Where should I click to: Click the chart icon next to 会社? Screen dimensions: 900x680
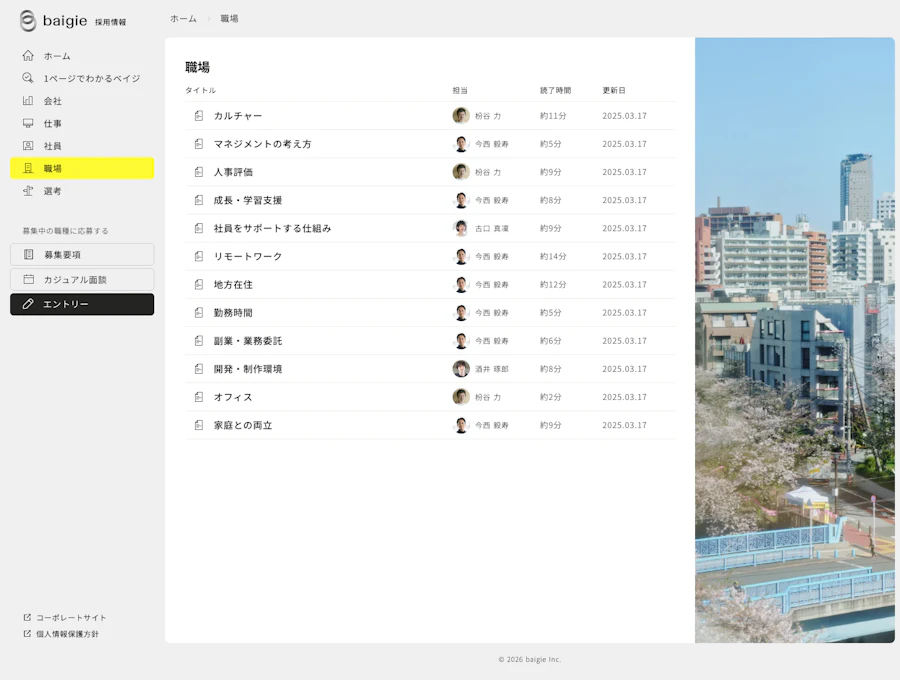coord(28,100)
